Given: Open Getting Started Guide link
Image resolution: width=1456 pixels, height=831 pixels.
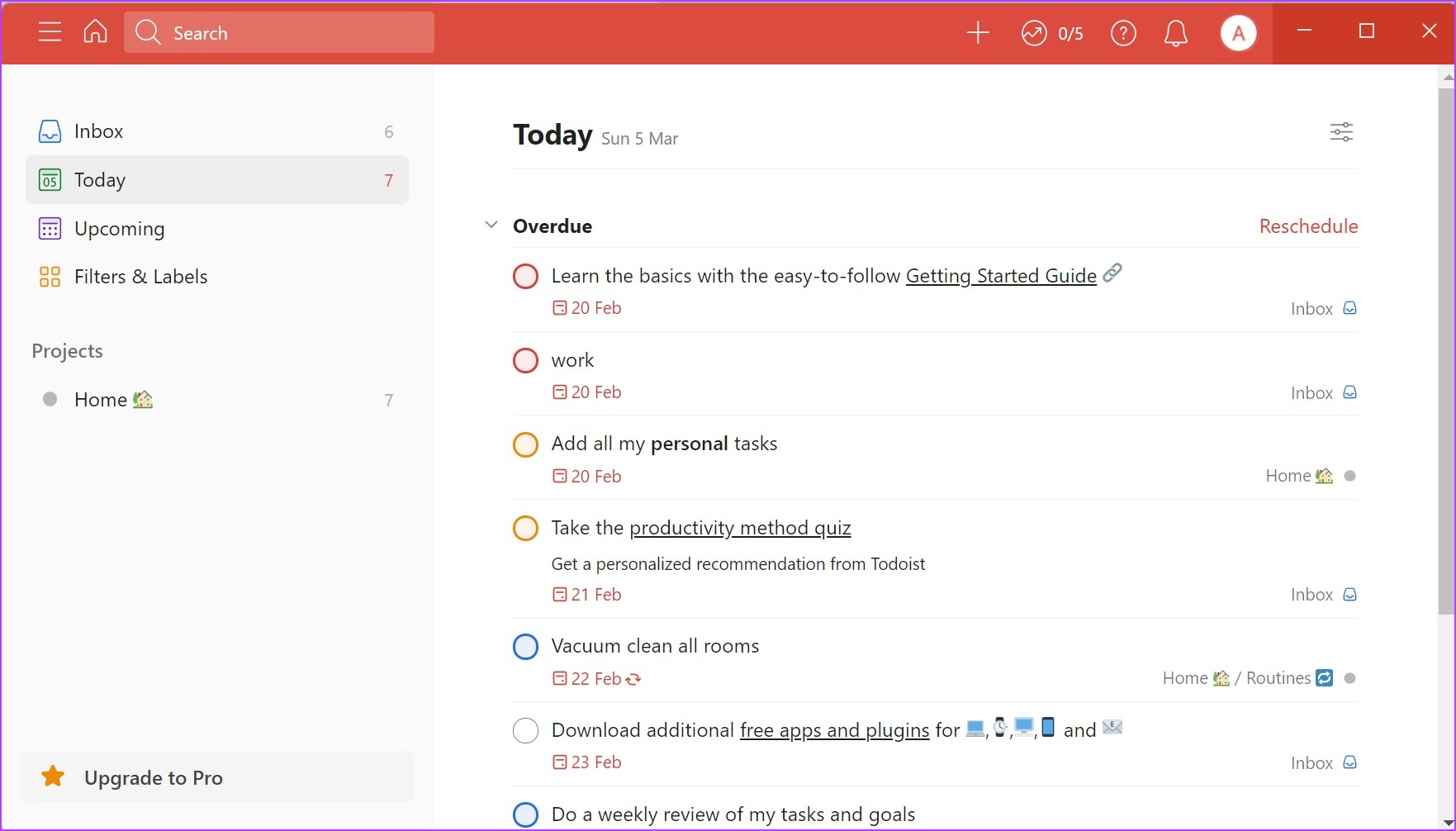Looking at the screenshot, I should [1001, 276].
